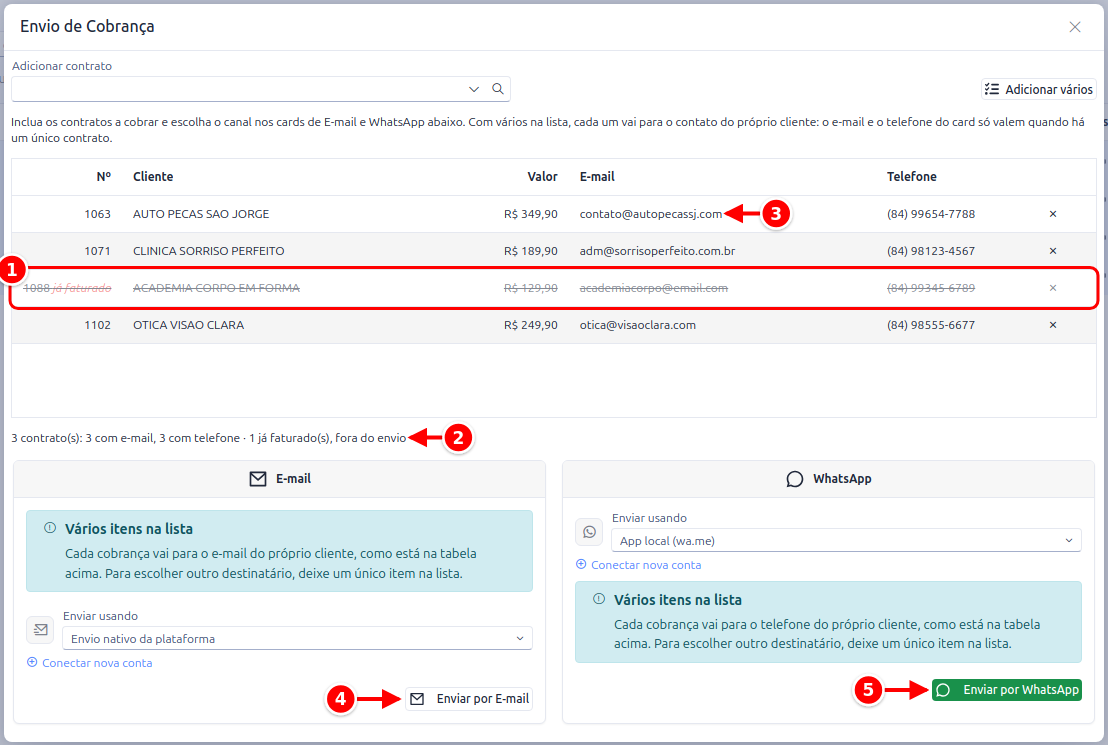
Task: Click the Enviar por WhatsApp button
Action: (x=1006, y=690)
